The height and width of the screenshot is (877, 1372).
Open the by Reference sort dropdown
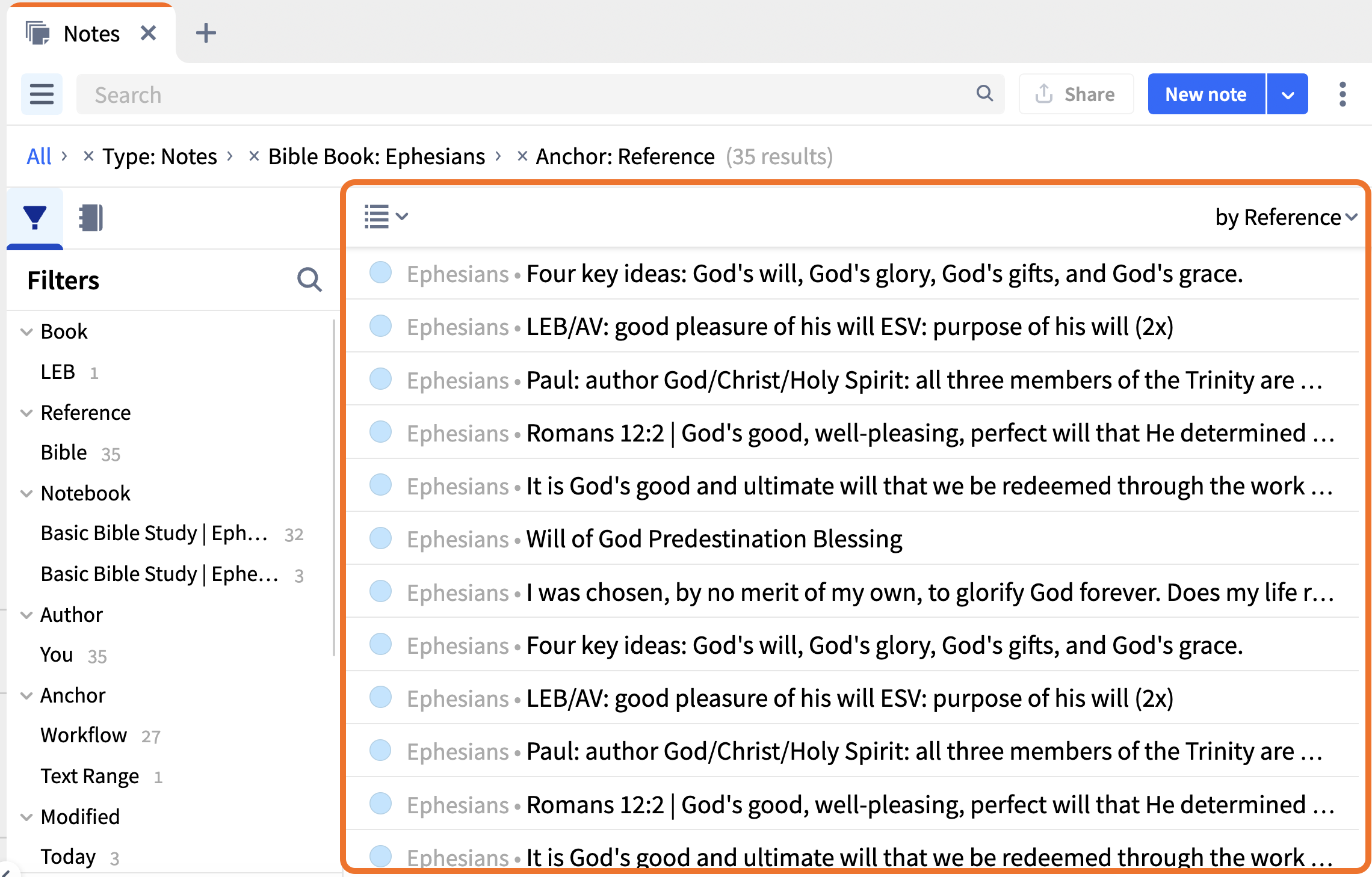(1287, 217)
